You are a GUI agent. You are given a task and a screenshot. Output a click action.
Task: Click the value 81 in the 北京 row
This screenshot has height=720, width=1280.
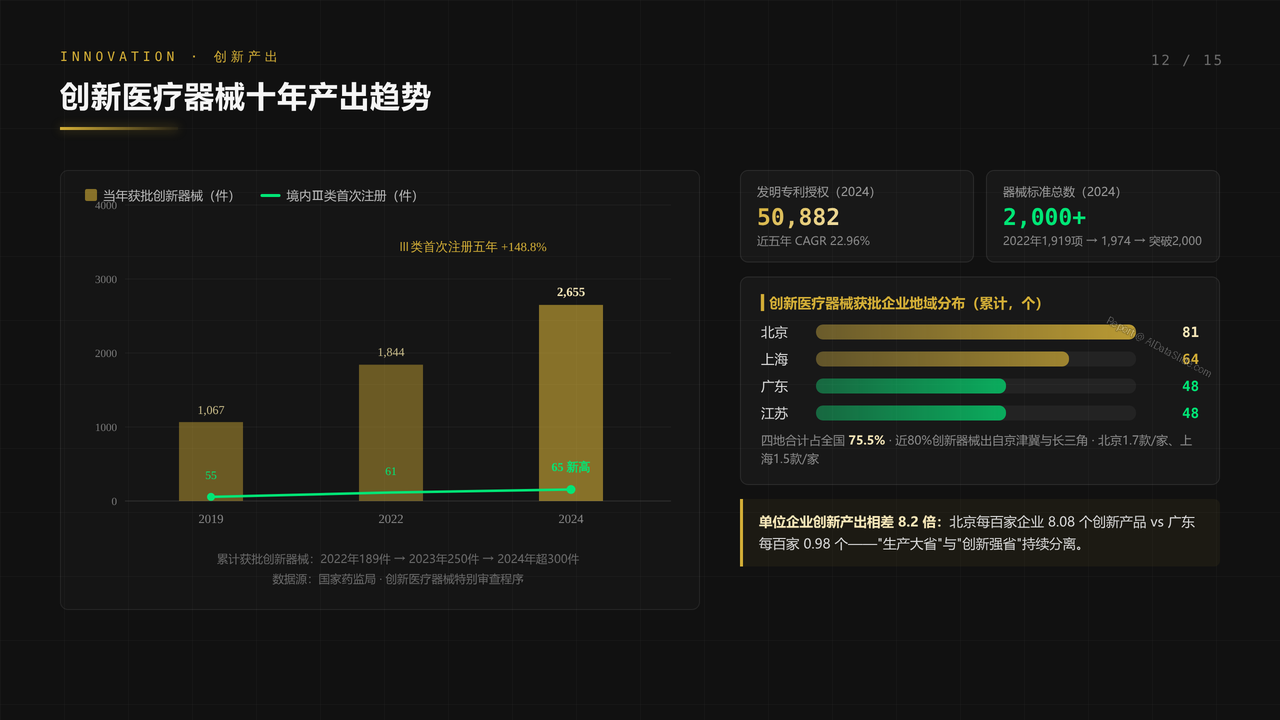tap(1190, 332)
